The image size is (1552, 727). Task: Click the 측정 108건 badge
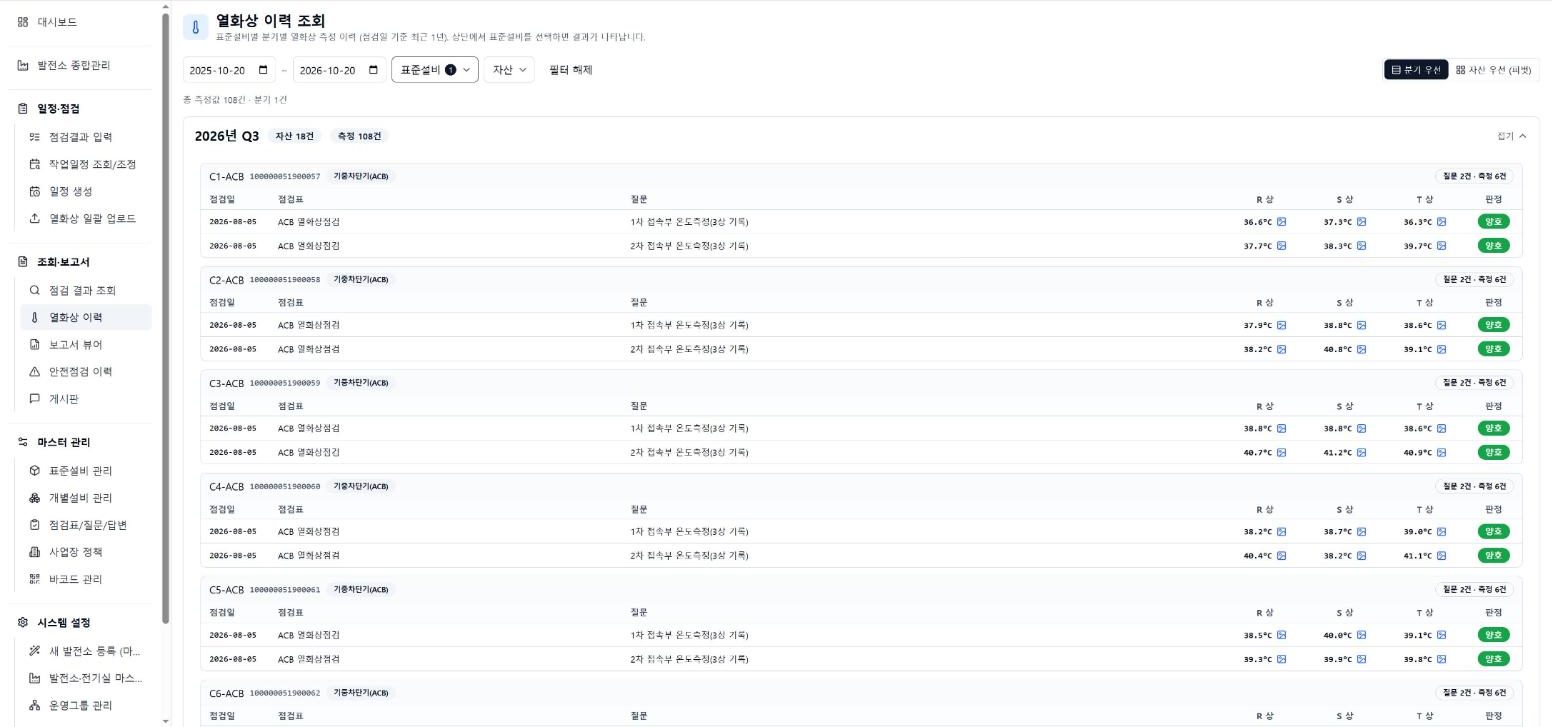(x=359, y=136)
